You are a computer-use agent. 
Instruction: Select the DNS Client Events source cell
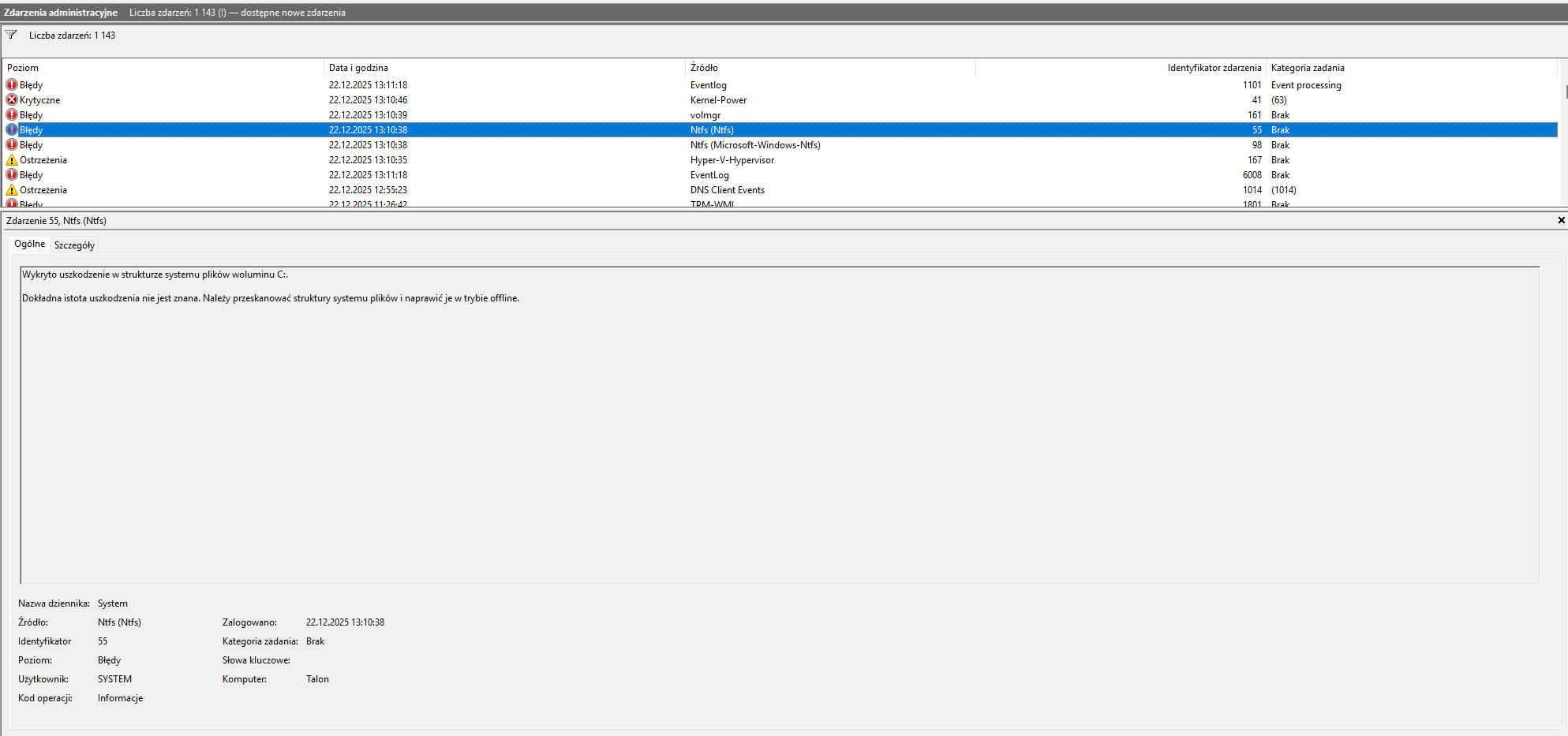(x=728, y=190)
